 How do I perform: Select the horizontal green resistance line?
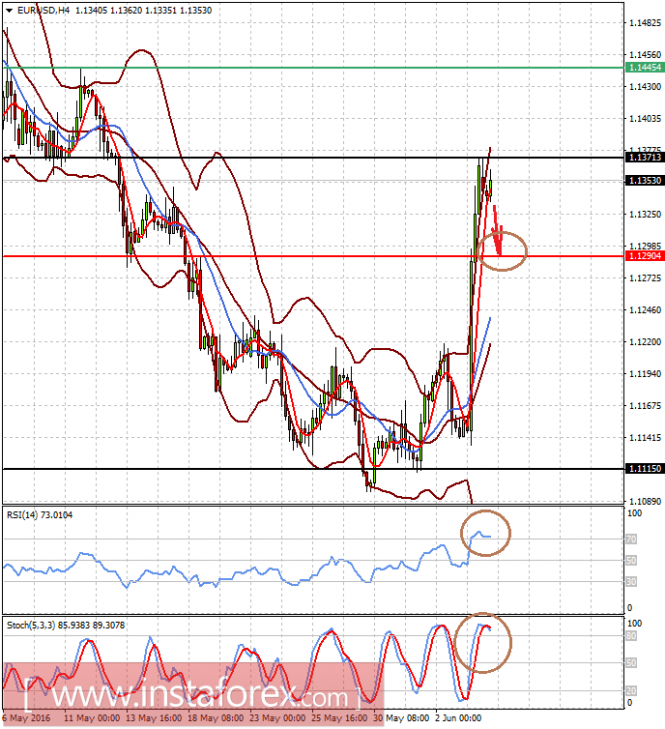(313, 68)
